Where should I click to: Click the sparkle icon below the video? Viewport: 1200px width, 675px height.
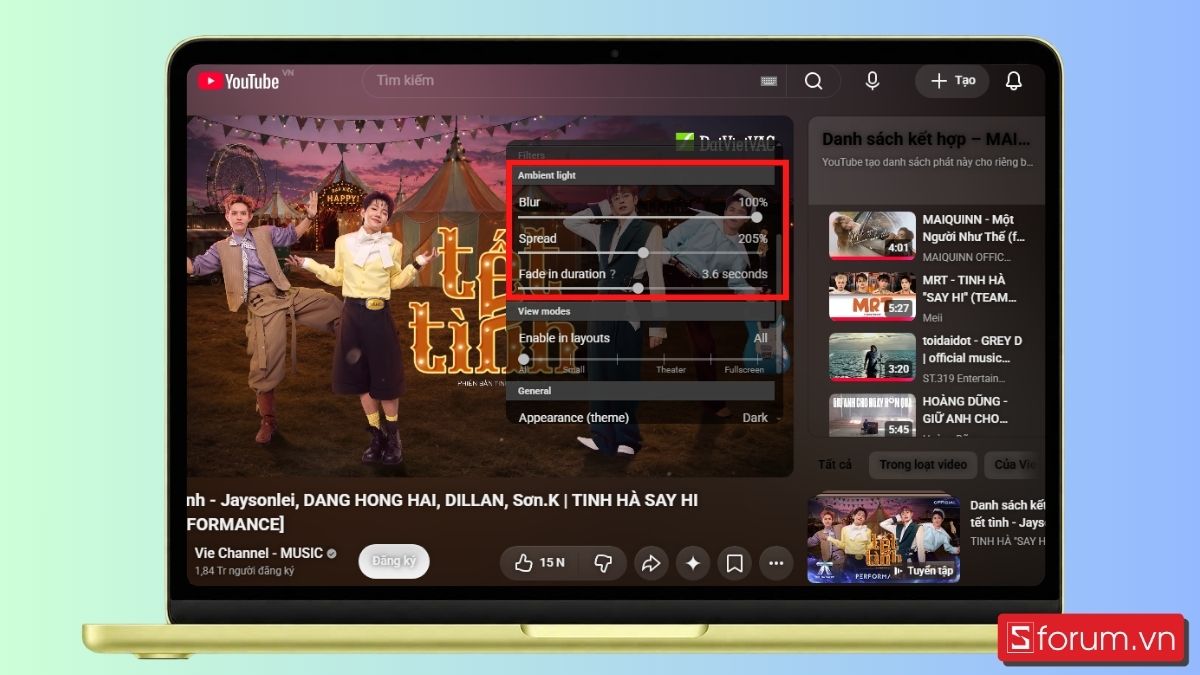(692, 564)
